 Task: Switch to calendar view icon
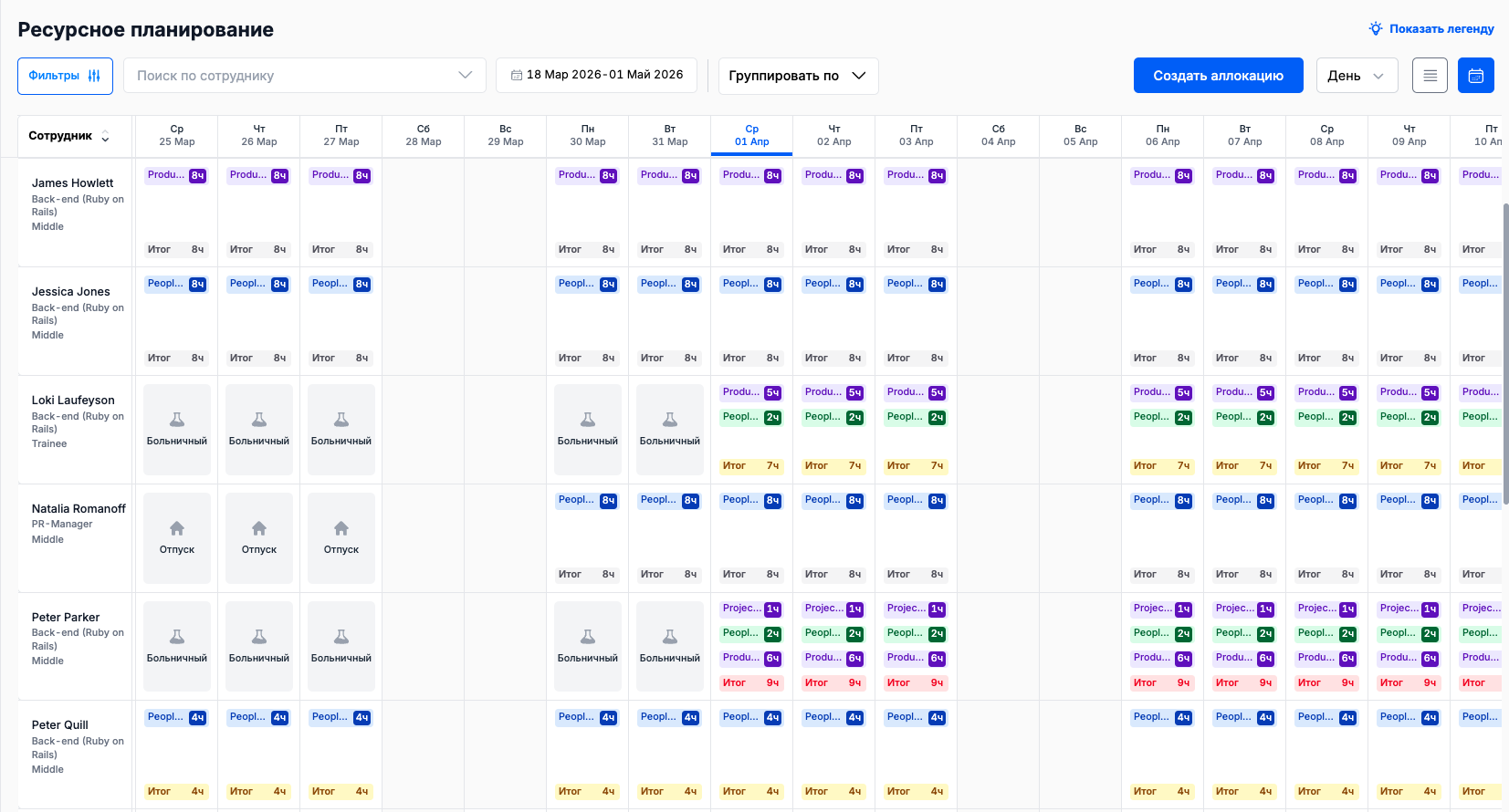click(x=1475, y=76)
